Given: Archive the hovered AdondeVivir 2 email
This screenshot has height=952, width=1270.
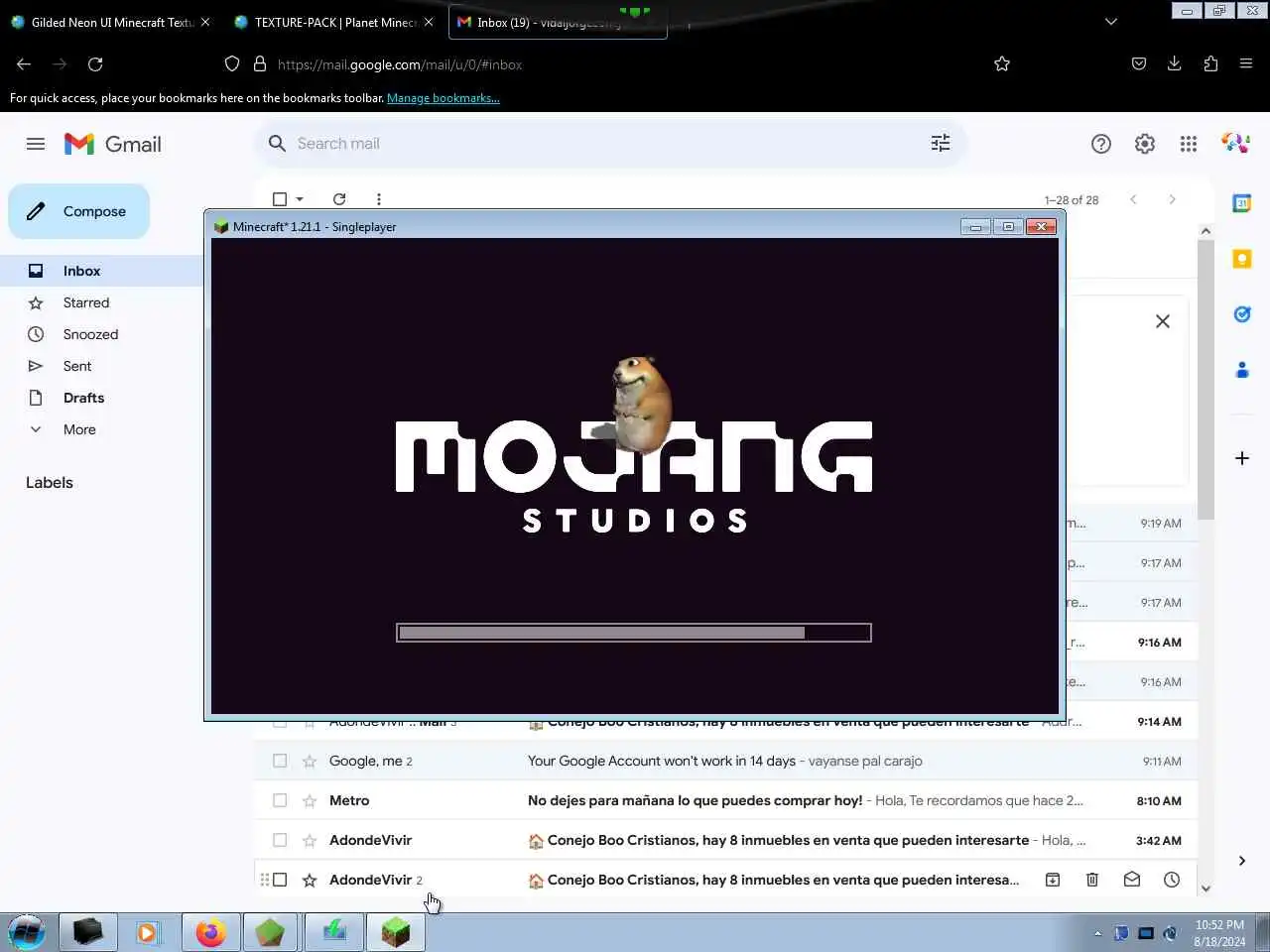Looking at the screenshot, I should [1053, 880].
